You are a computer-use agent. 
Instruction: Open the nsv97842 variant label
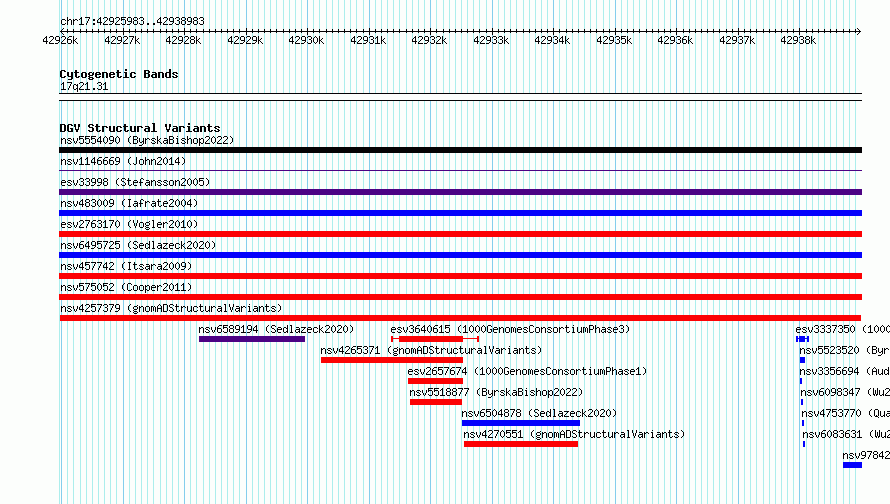(866, 455)
